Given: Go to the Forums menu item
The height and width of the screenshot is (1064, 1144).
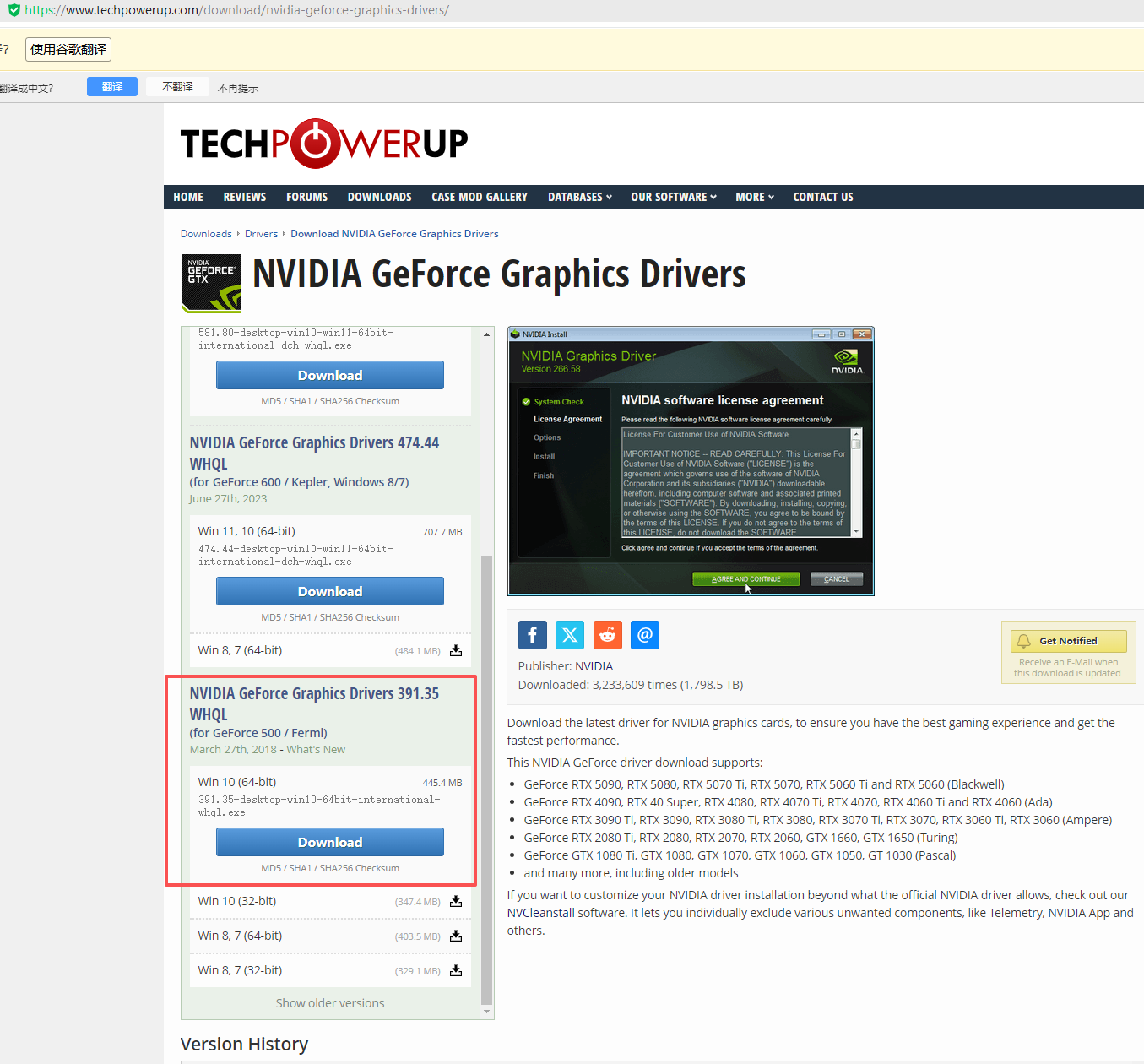Looking at the screenshot, I should 306,197.
